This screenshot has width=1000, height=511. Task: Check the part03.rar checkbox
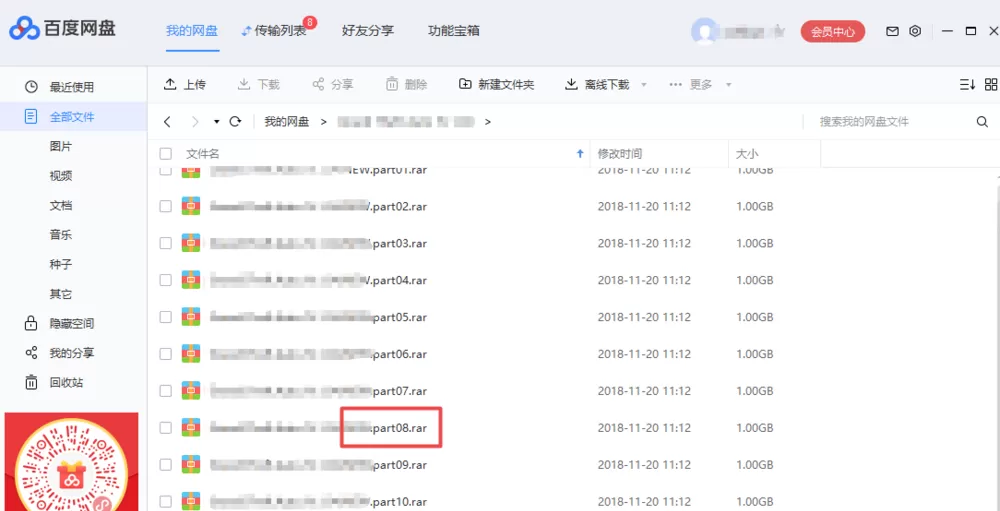[166, 243]
